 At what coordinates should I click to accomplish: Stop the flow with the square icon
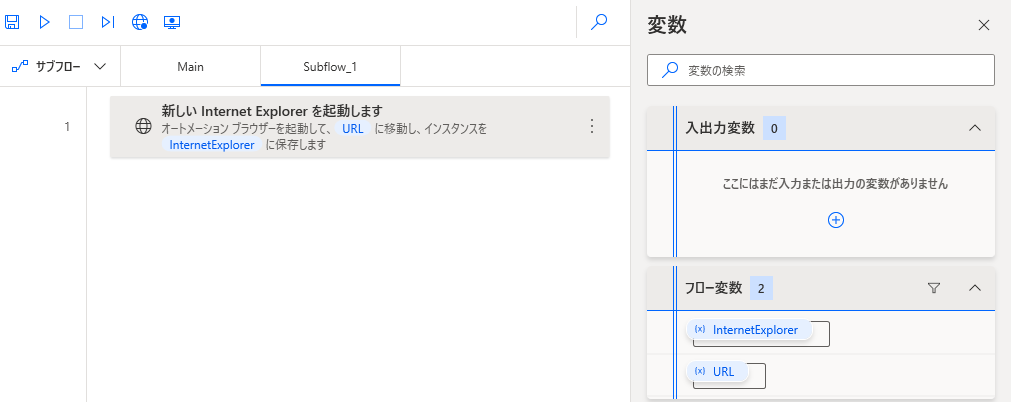[76, 22]
